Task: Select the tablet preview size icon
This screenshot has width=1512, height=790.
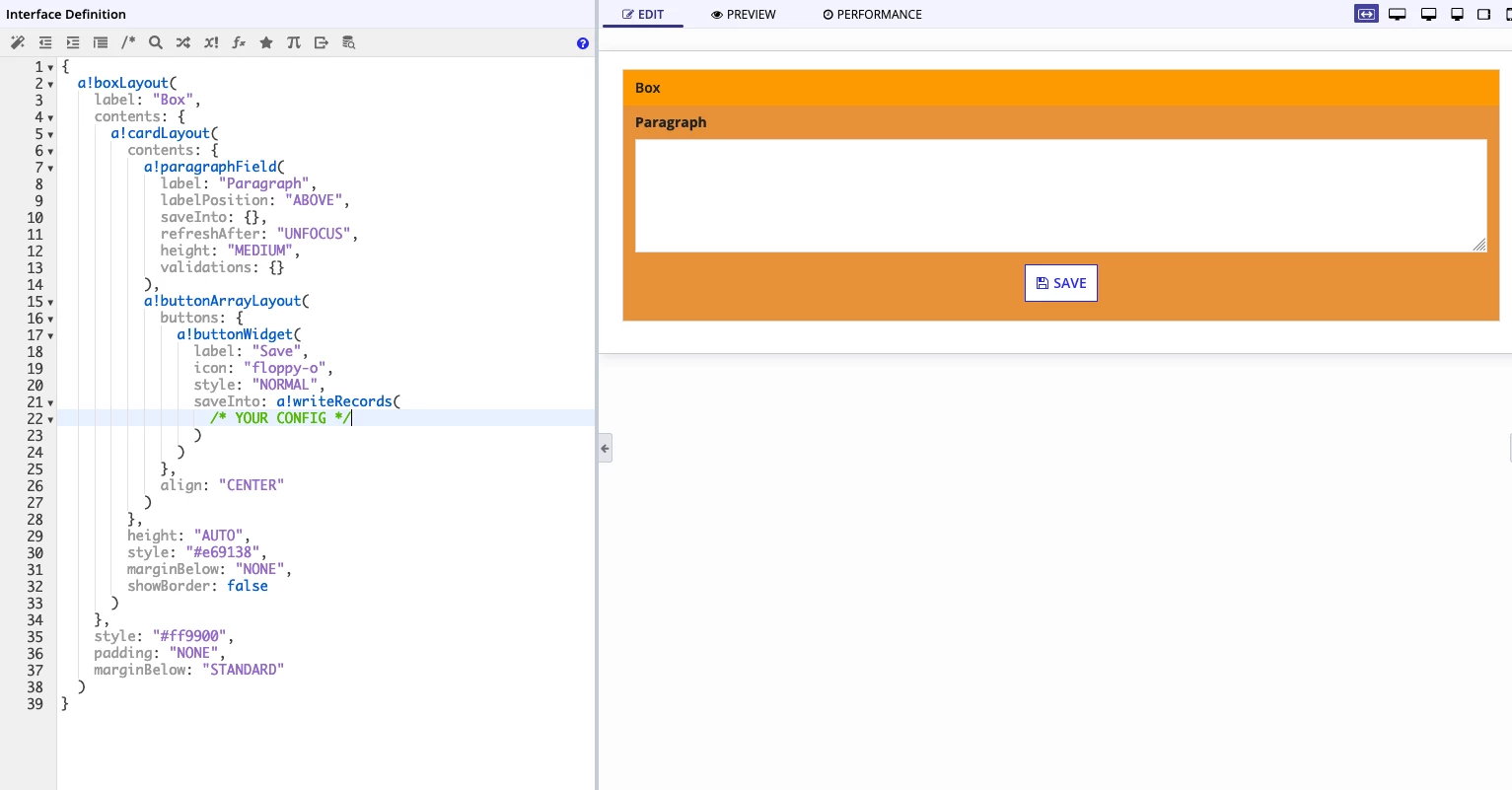Action: pos(1483,14)
